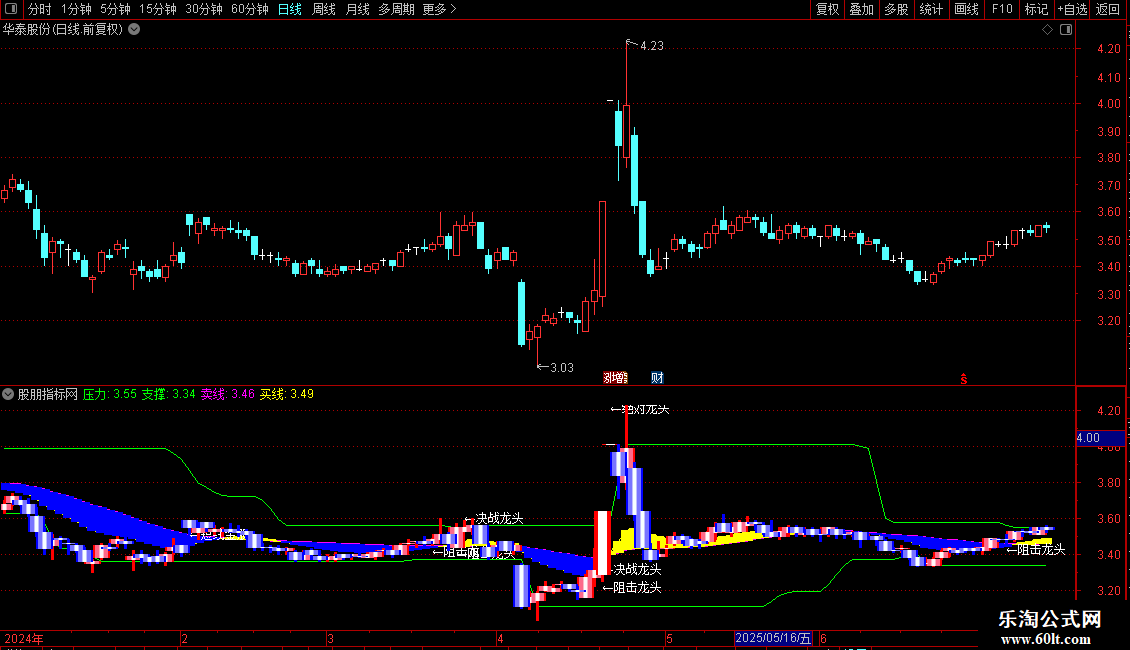Click the 返回 back button
1130x650 pixels.
click(1108, 9)
